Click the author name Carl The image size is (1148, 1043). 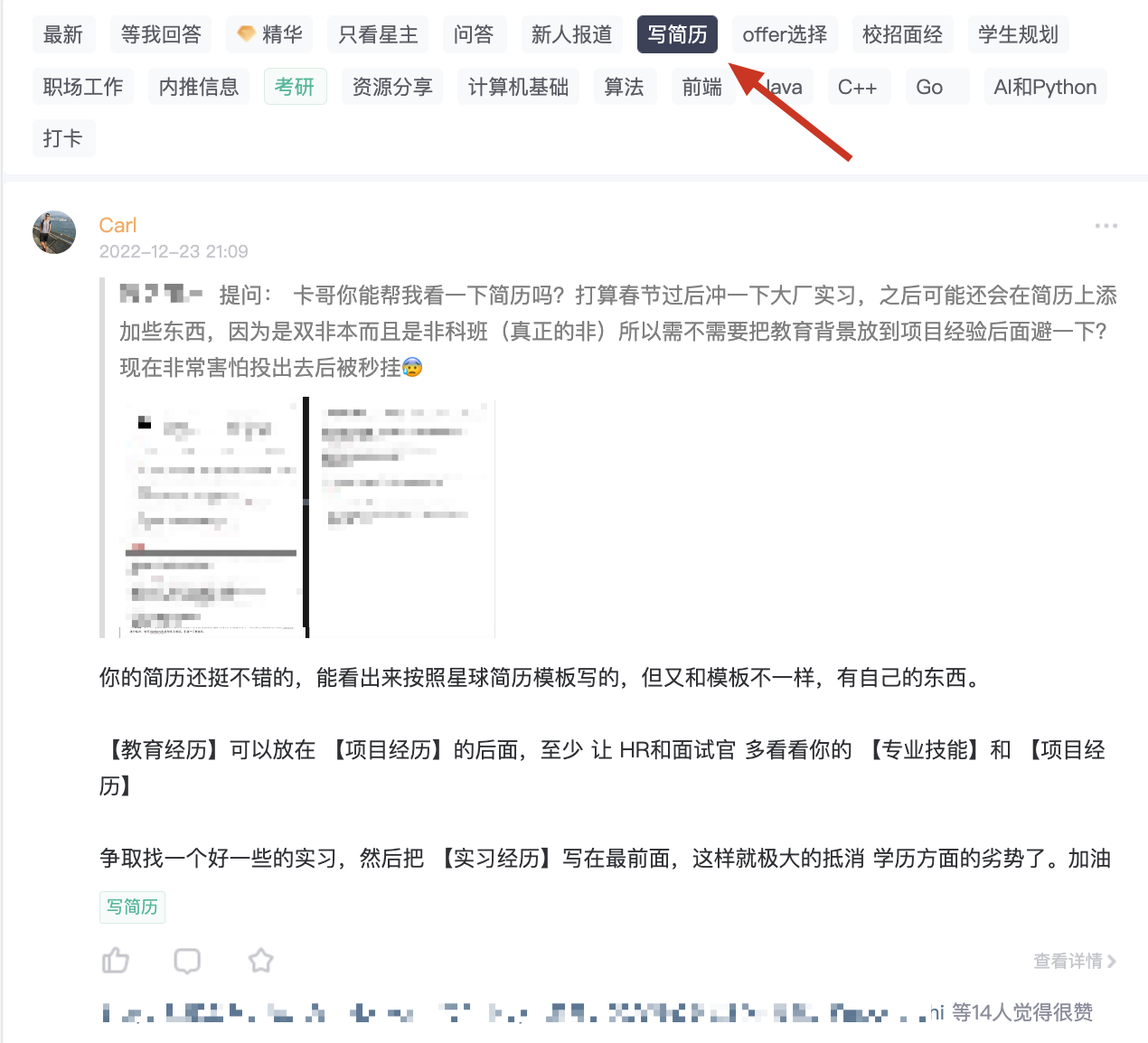tap(118, 225)
